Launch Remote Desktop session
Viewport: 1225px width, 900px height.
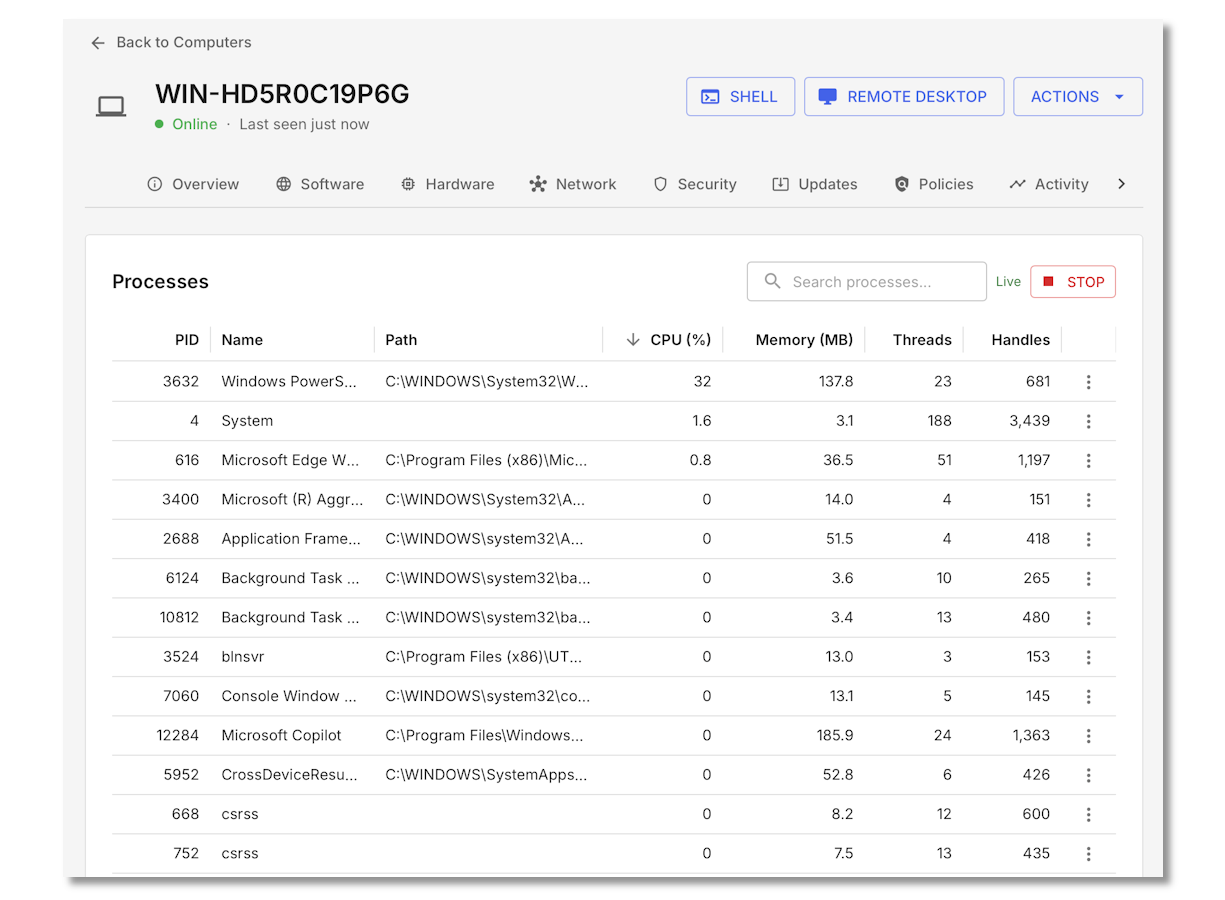click(x=904, y=97)
